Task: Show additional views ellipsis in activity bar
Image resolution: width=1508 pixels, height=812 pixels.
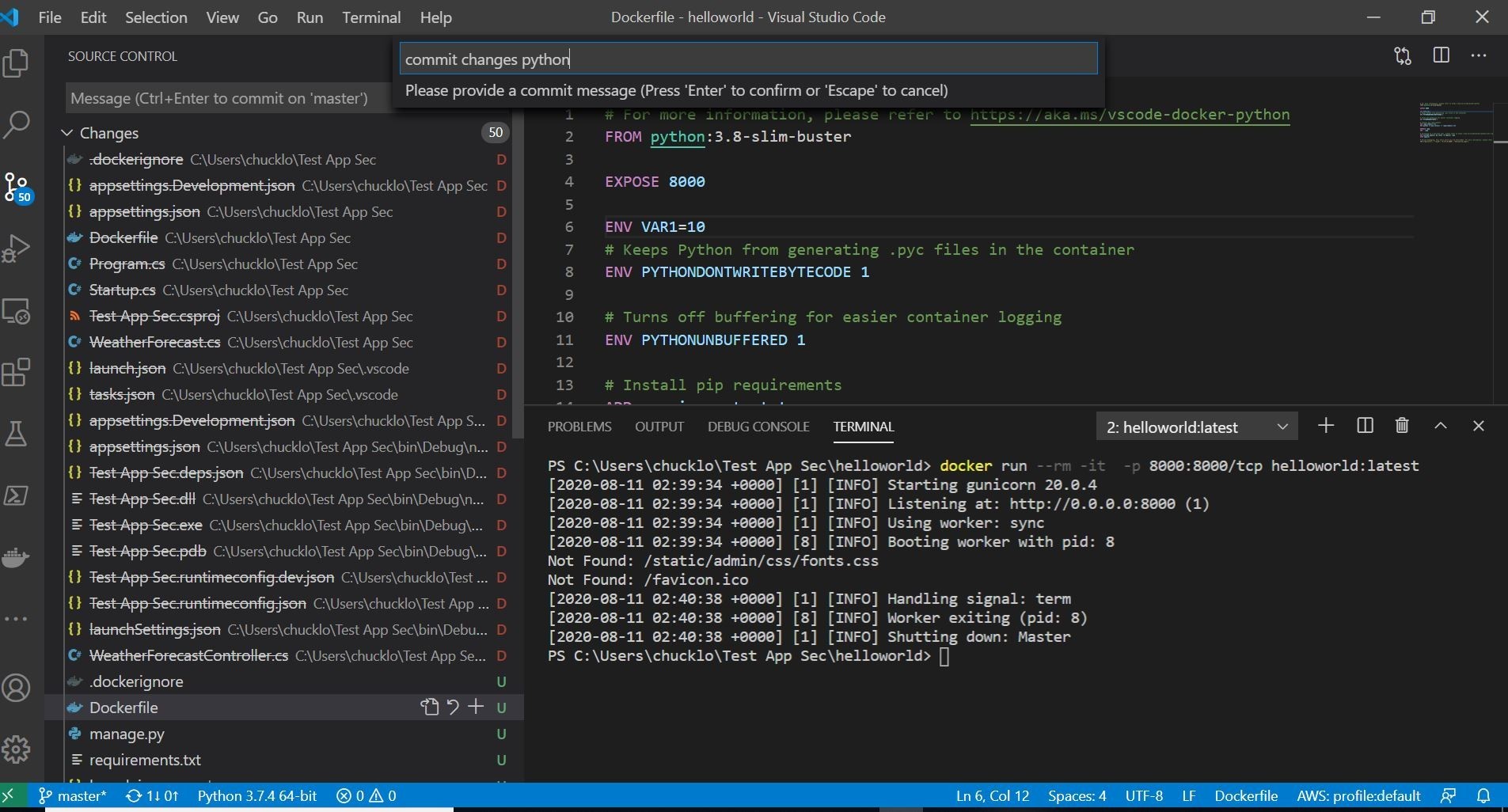Action: coord(17,619)
